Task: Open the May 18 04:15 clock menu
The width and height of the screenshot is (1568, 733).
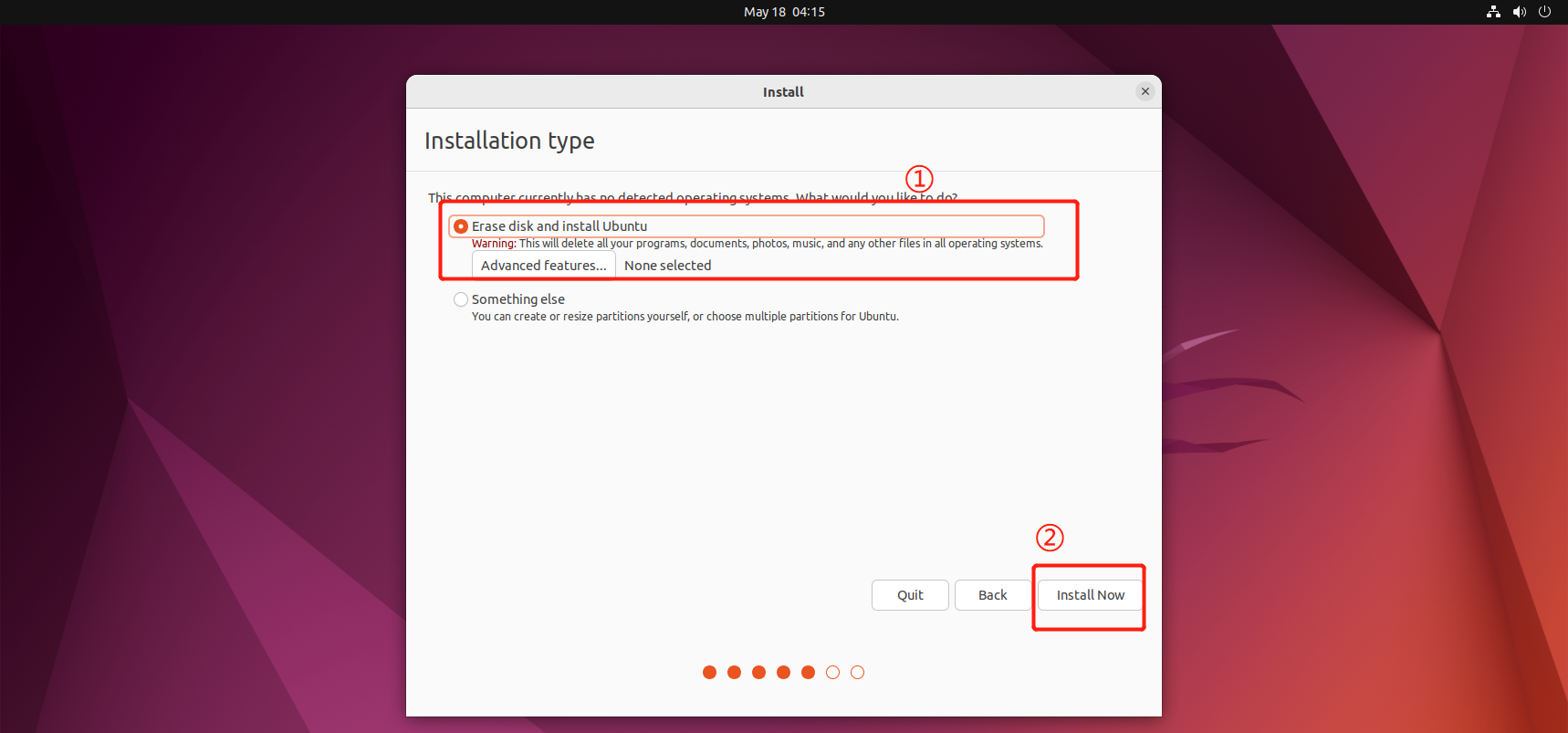Action: point(784,12)
